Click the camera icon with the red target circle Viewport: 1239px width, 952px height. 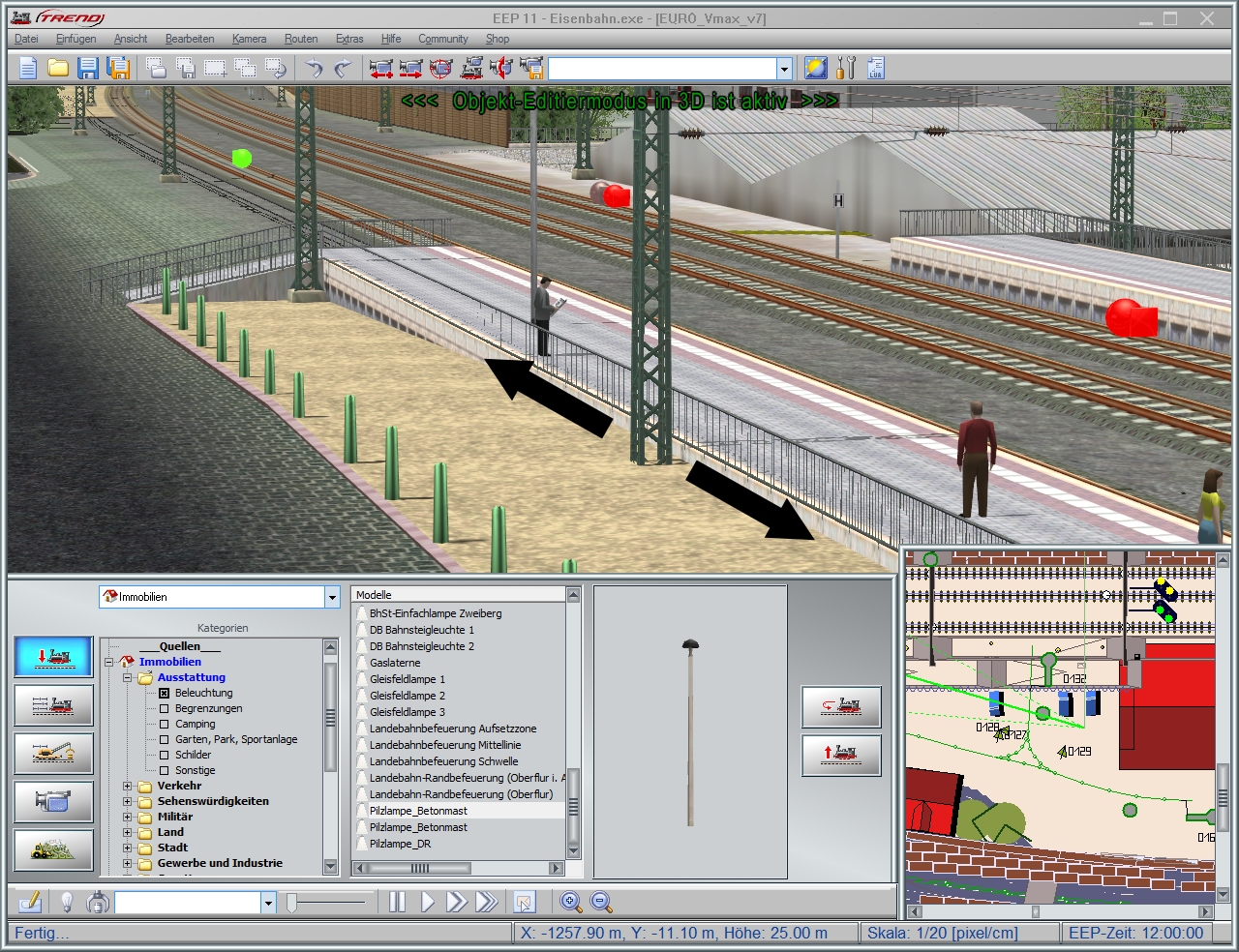441,68
